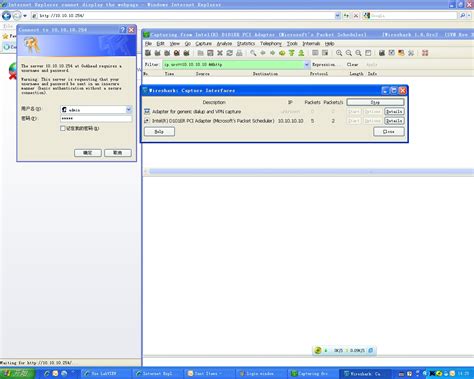Expand the Wireshark filter history dropdown

pyautogui.click(x=307, y=65)
